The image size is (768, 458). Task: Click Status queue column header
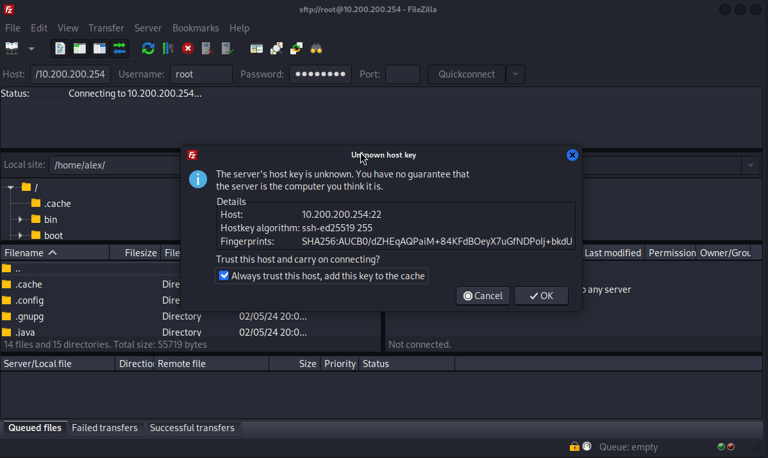pos(407,363)
